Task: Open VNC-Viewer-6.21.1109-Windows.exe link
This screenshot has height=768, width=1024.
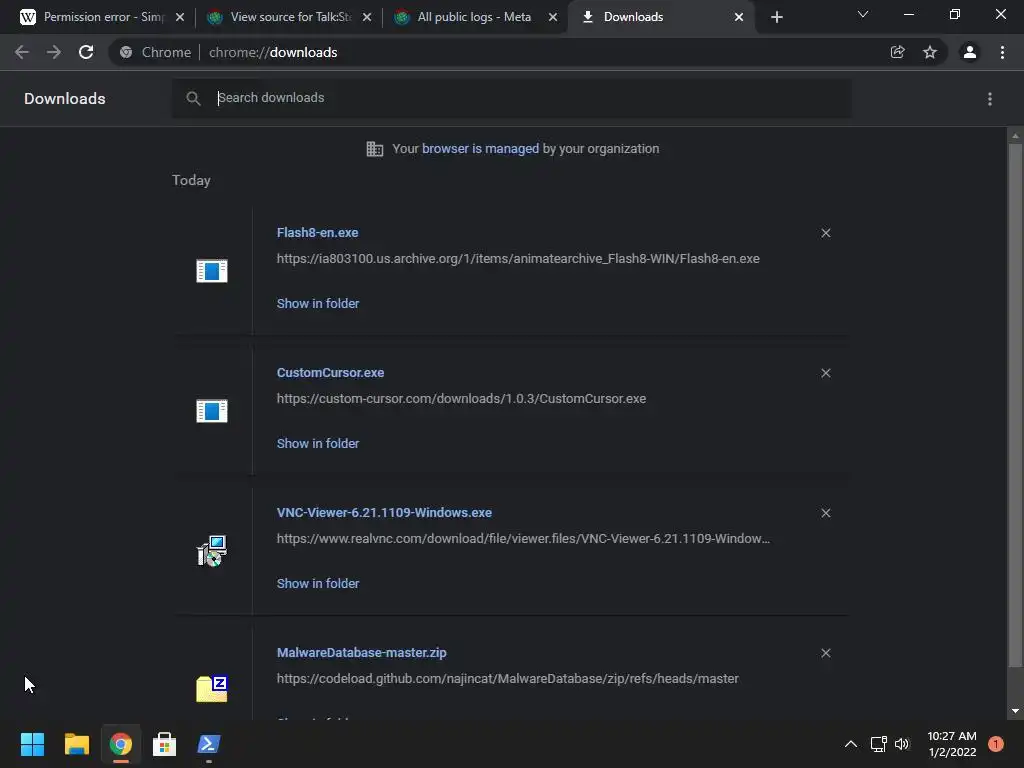Action: (x=384, y=513)
